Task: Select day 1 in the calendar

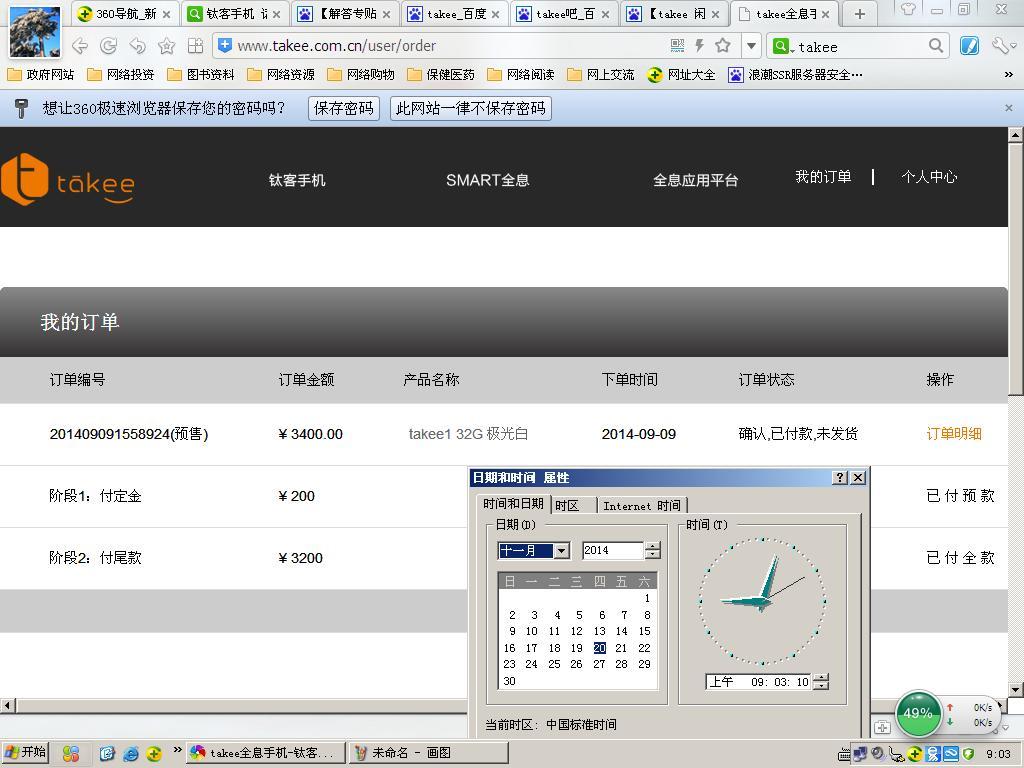Action: [647, 598]
